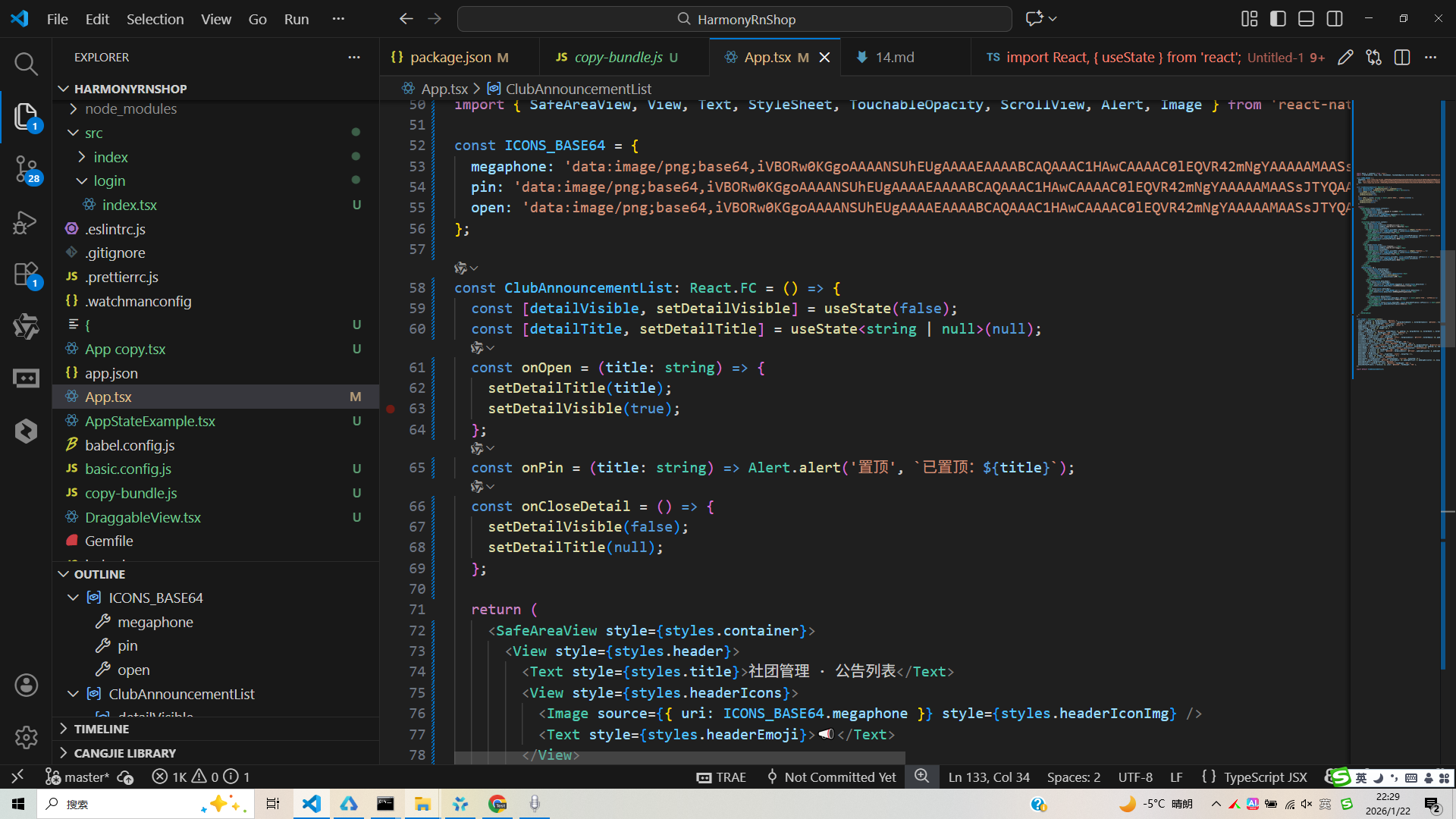1456x819 pixels.
Task: Expand the TIMELINE section
Action: click(101, 729)
